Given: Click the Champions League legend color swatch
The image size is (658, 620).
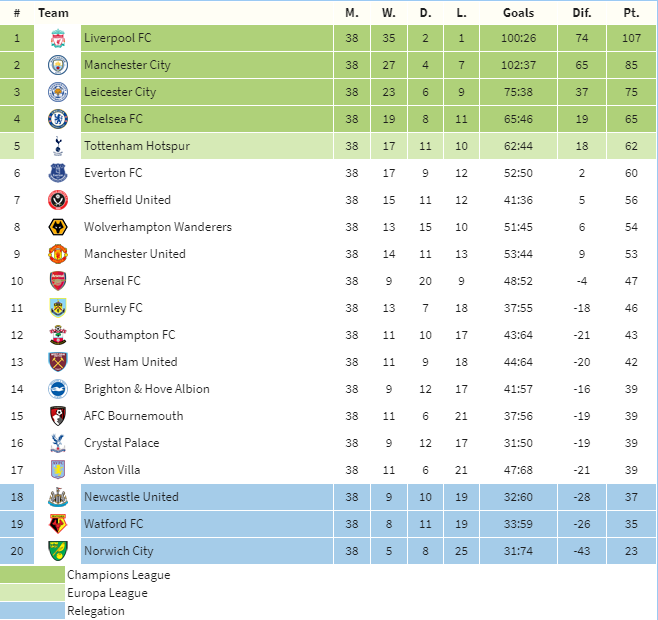Looking at the screenshot, I should tap(32, 575).
